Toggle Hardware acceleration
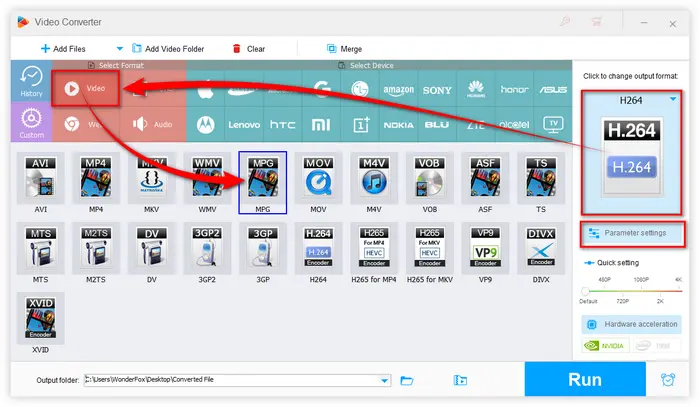700x407 pixels. [633, 325]
